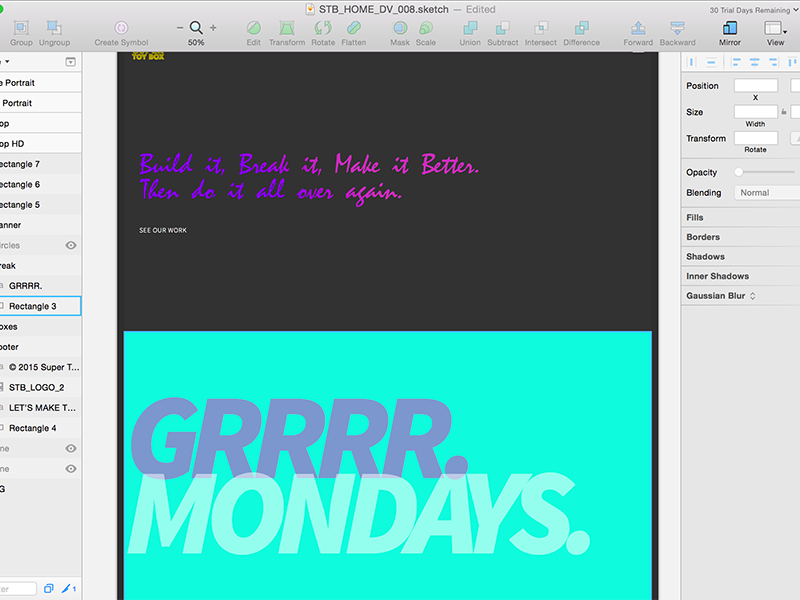Image resolution: width=800 pixels, height=600 pixels.
Task: Toggle the layer-list symbol filter icon
Action: [x=48, y=588]
